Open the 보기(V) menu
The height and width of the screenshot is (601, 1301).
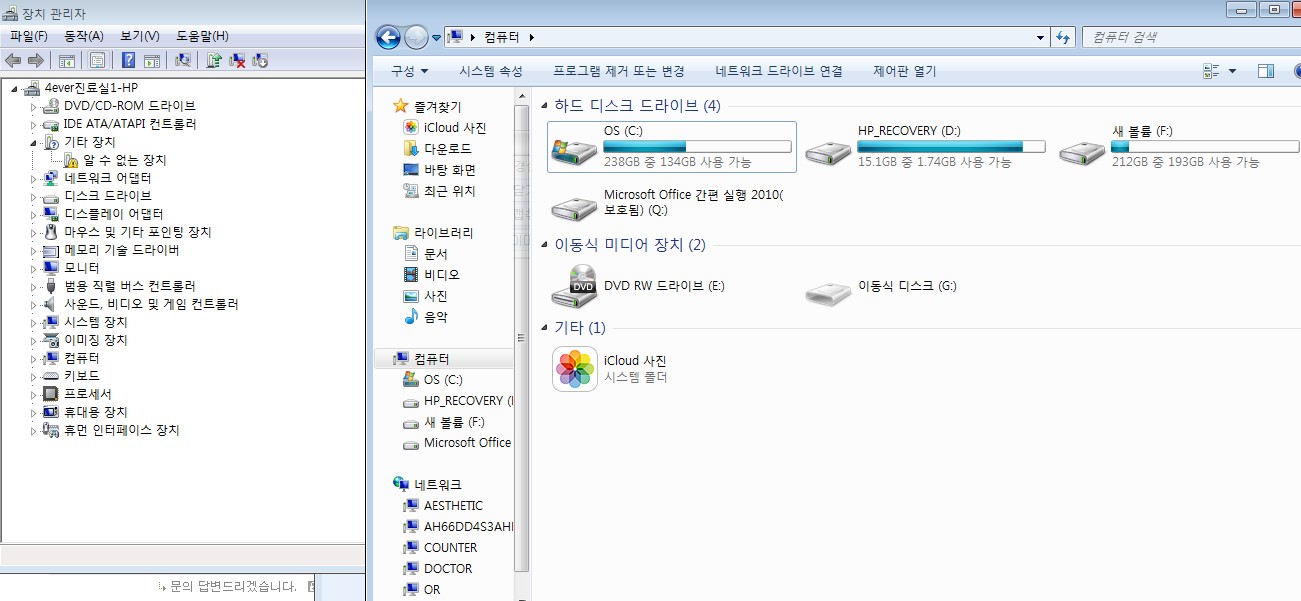[140, 36]
